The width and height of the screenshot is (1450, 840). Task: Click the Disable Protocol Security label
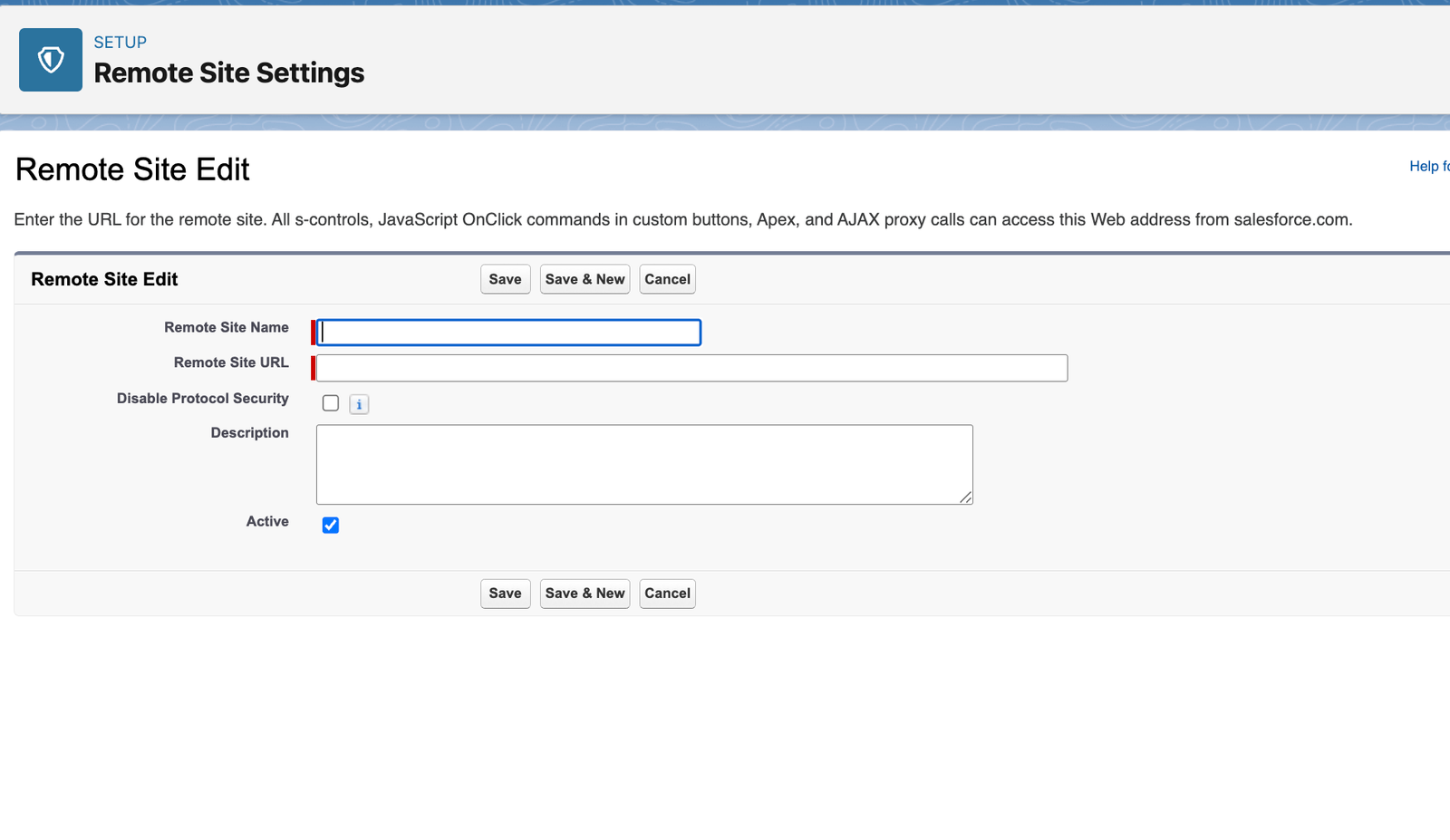tap(202, 398)
